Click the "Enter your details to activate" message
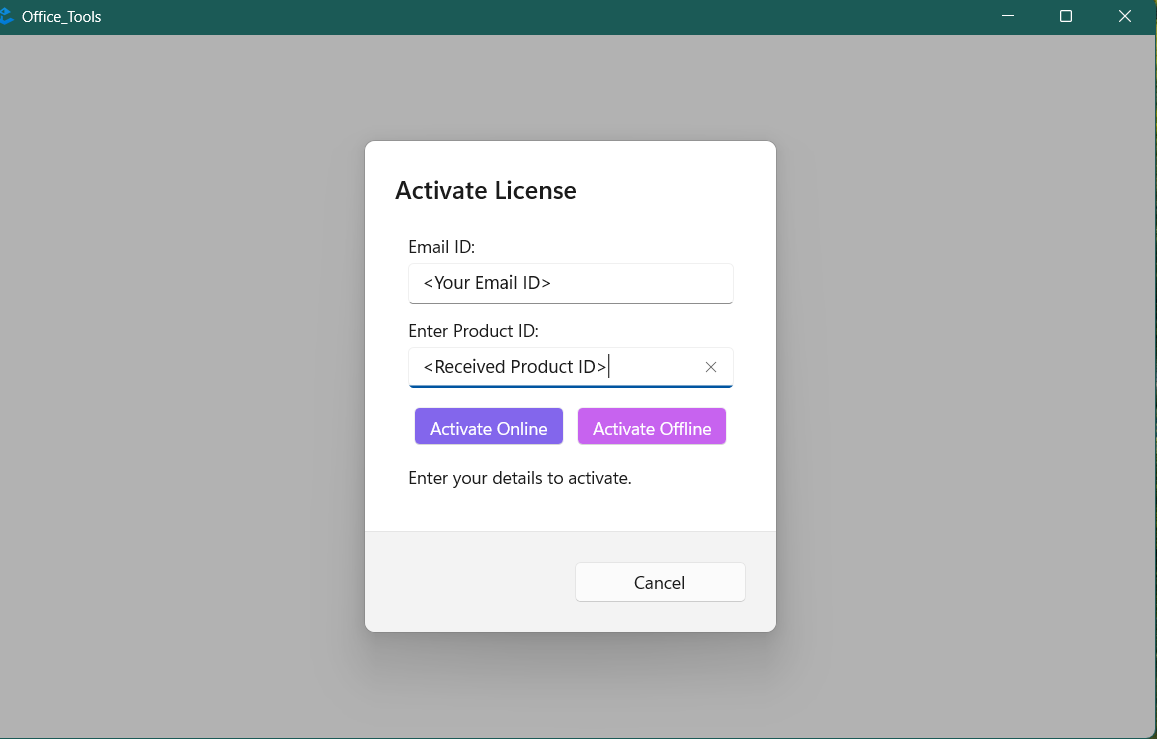 tap(519, 478)
